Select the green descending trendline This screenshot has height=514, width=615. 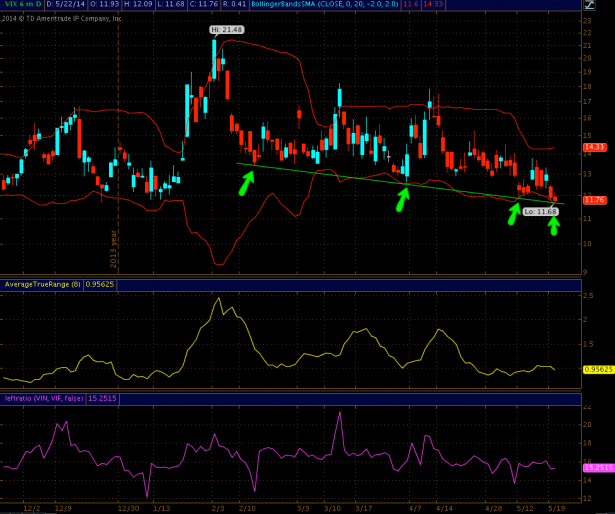point(400,183)
